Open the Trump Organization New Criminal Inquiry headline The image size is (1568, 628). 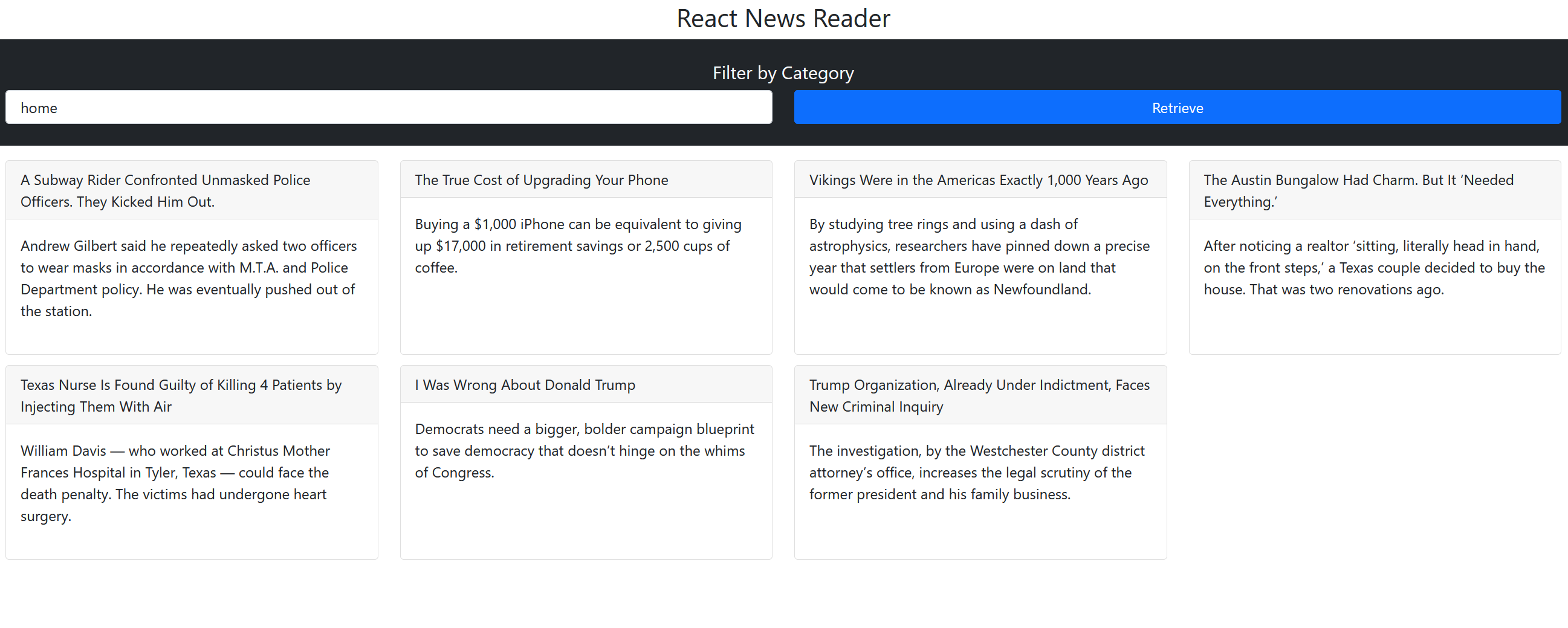pyautogui.click(x=979, y=395)
